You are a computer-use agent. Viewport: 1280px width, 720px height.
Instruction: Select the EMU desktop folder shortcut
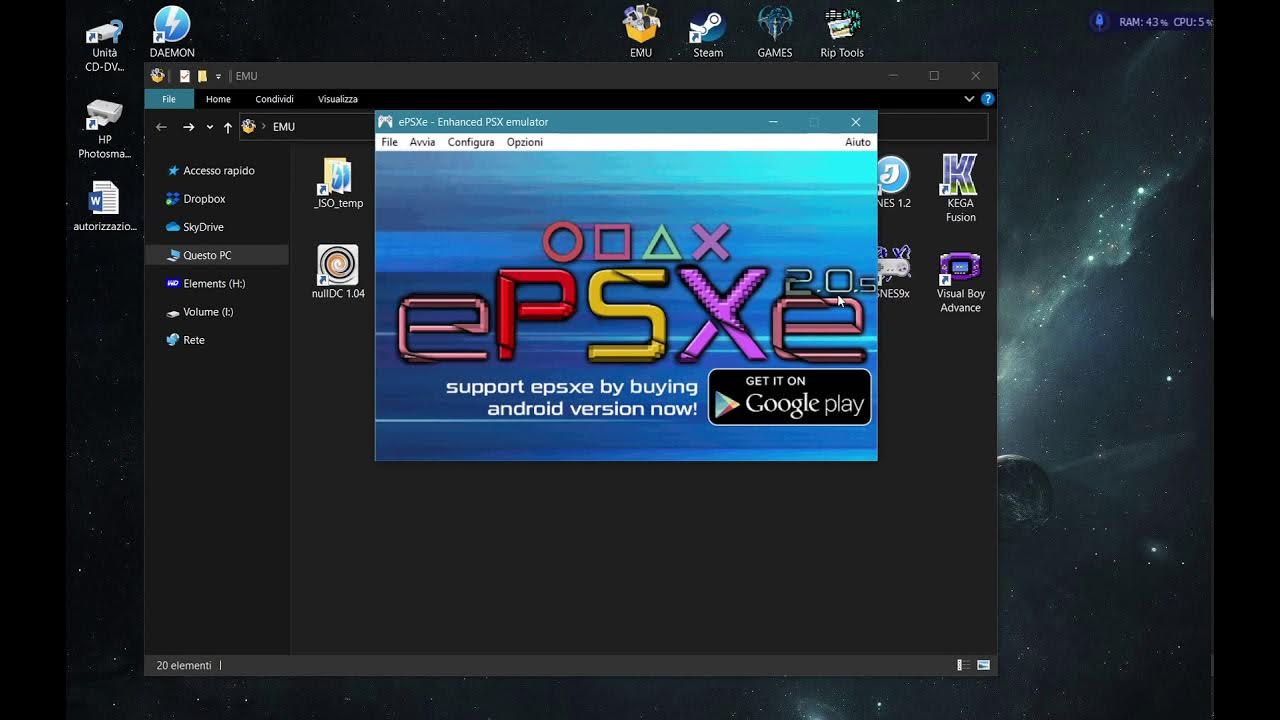(641, 32)
